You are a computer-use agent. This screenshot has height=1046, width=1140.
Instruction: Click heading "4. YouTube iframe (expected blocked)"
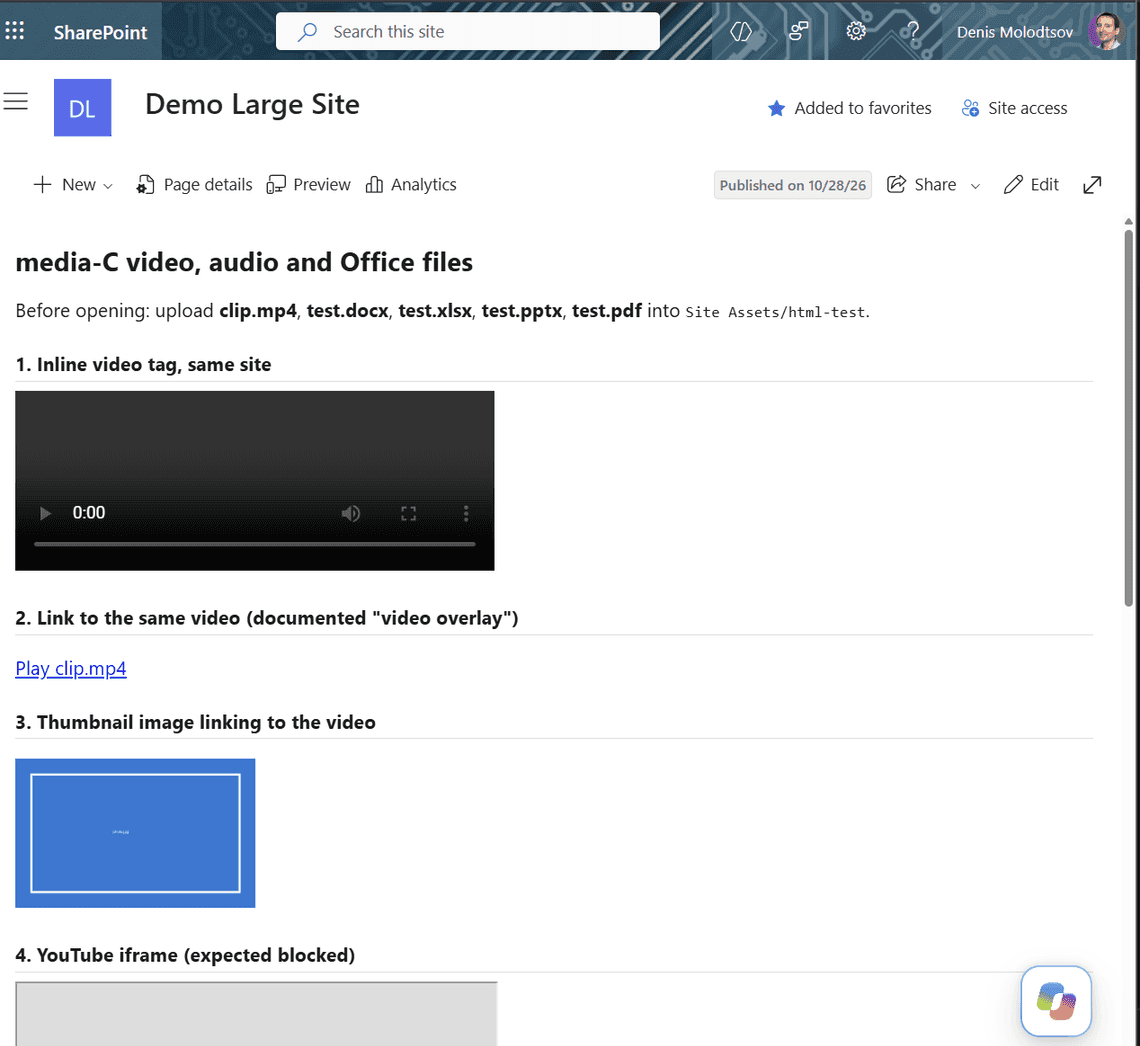[185, 955]
